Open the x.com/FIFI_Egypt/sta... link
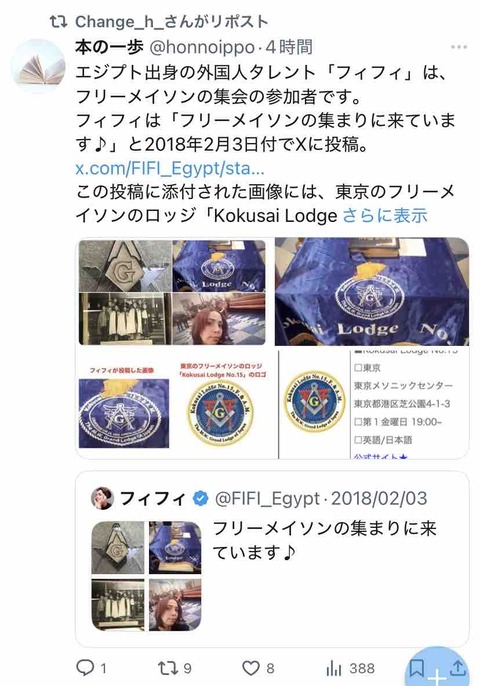Image resolution: width=480 pixels, height=686 pixels. 170,168
